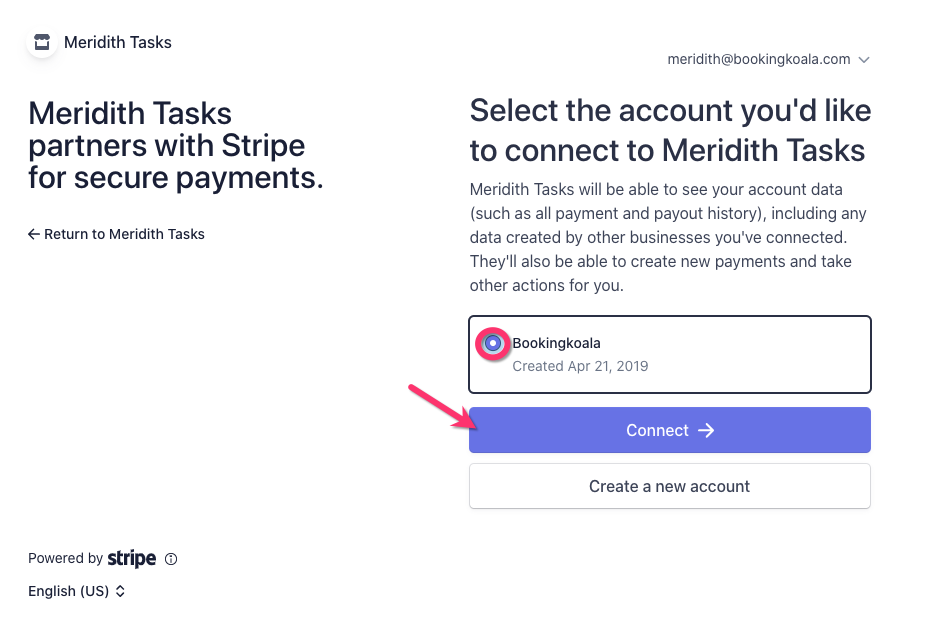926x634 pixels.
Task: Click the Powered by text
Action: pos(65,559)
